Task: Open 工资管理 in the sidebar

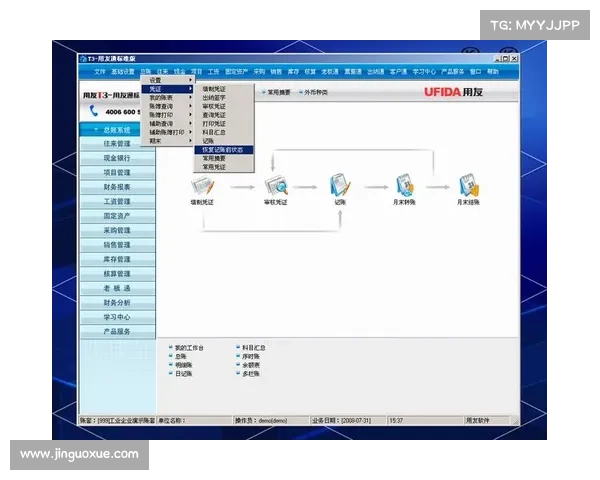Action: 117,201
